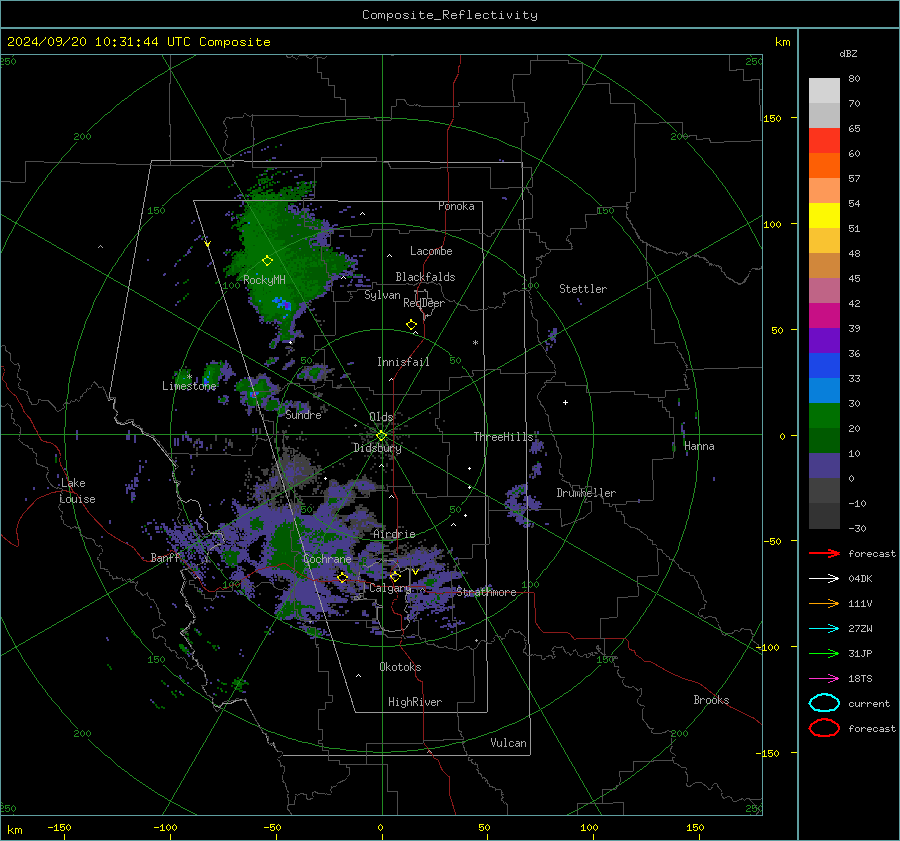Select the bright green swatch between 30 and 20 dBZ
The height and width of the screenshot is (841, 900).
click(824, 416)
